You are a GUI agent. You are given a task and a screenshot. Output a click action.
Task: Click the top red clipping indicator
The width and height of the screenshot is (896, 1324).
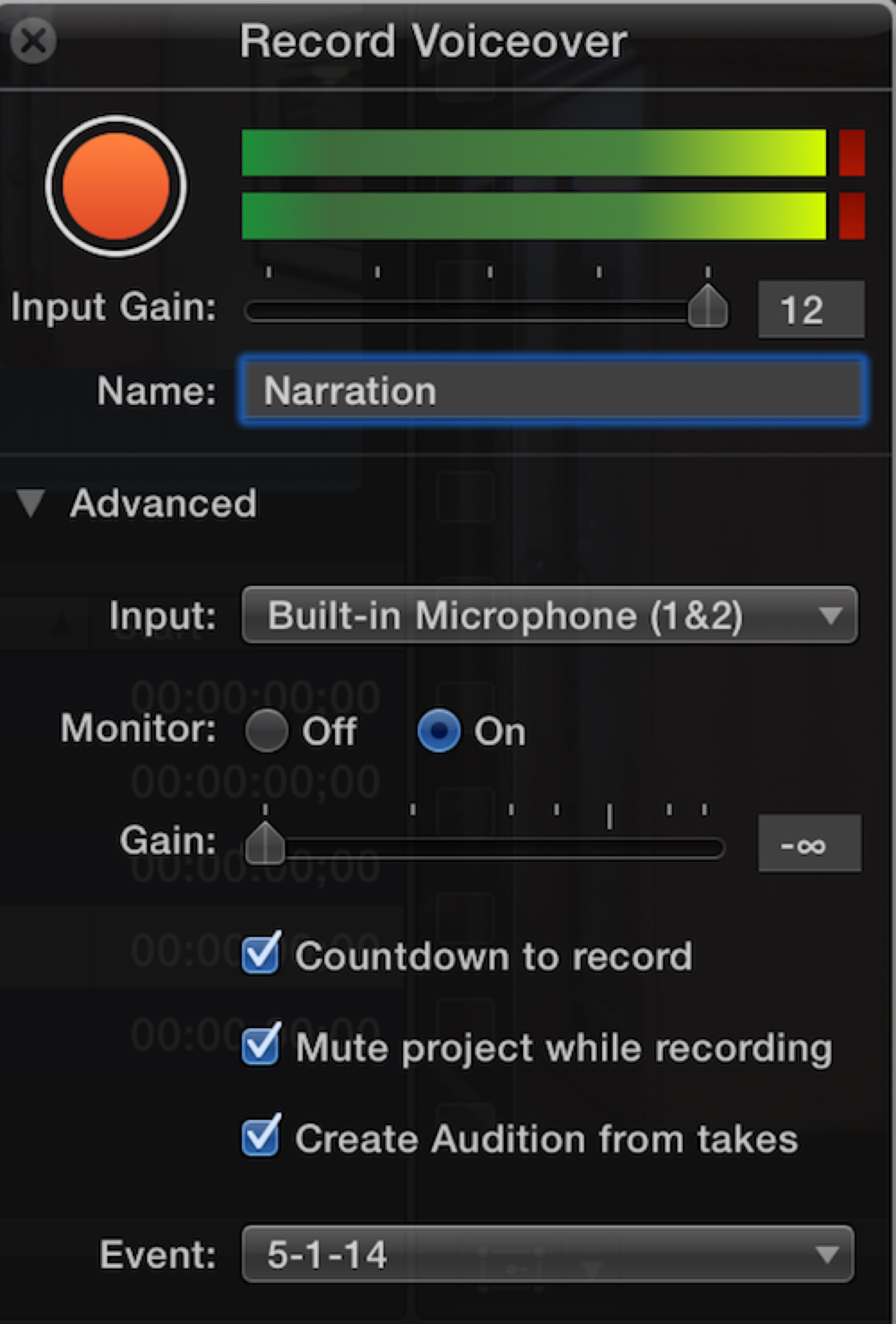(852, 153)
